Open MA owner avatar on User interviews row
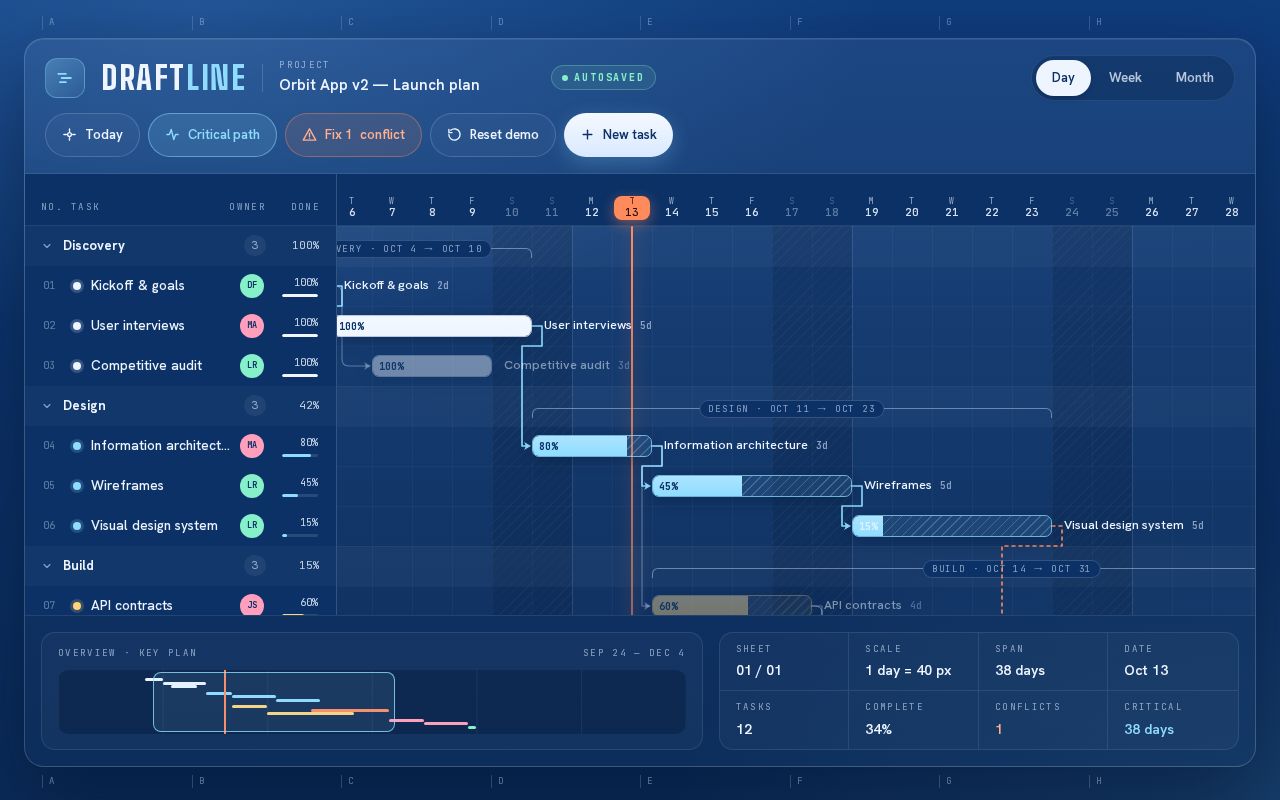This screenshot has width=1280, height=800. tap(252, 326)
